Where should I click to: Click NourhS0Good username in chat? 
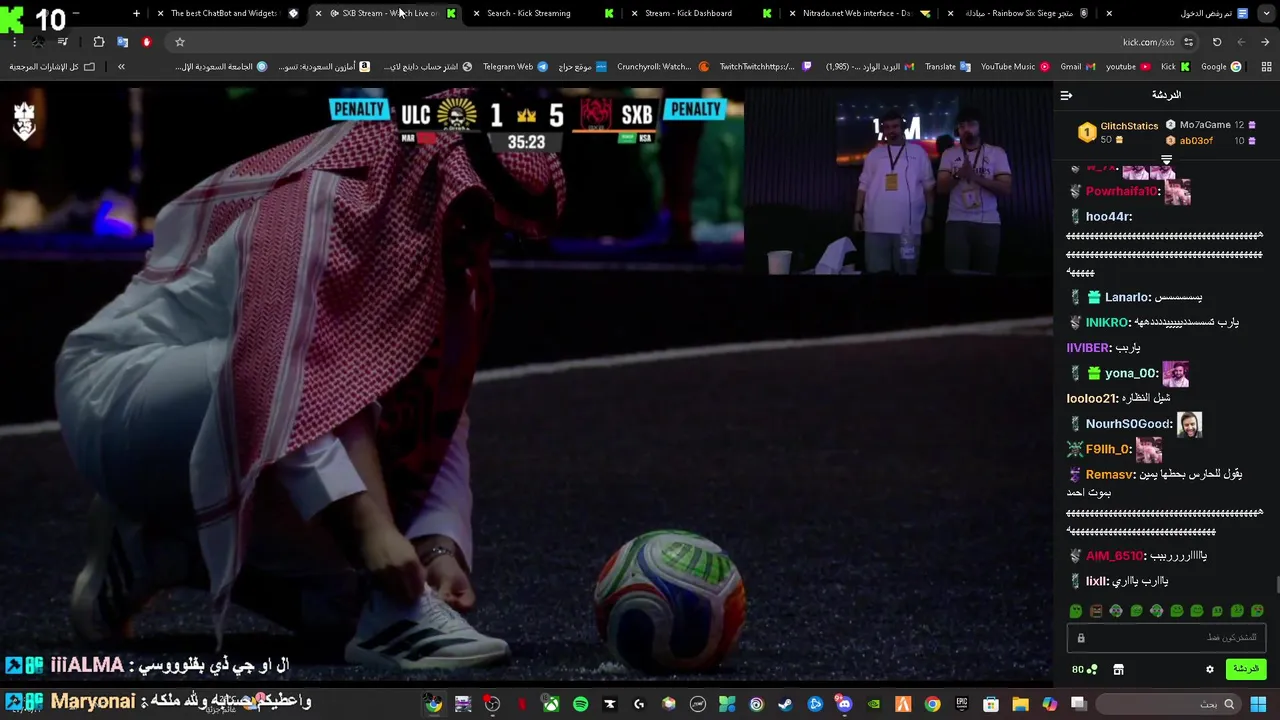click(x=1129, y=423)
